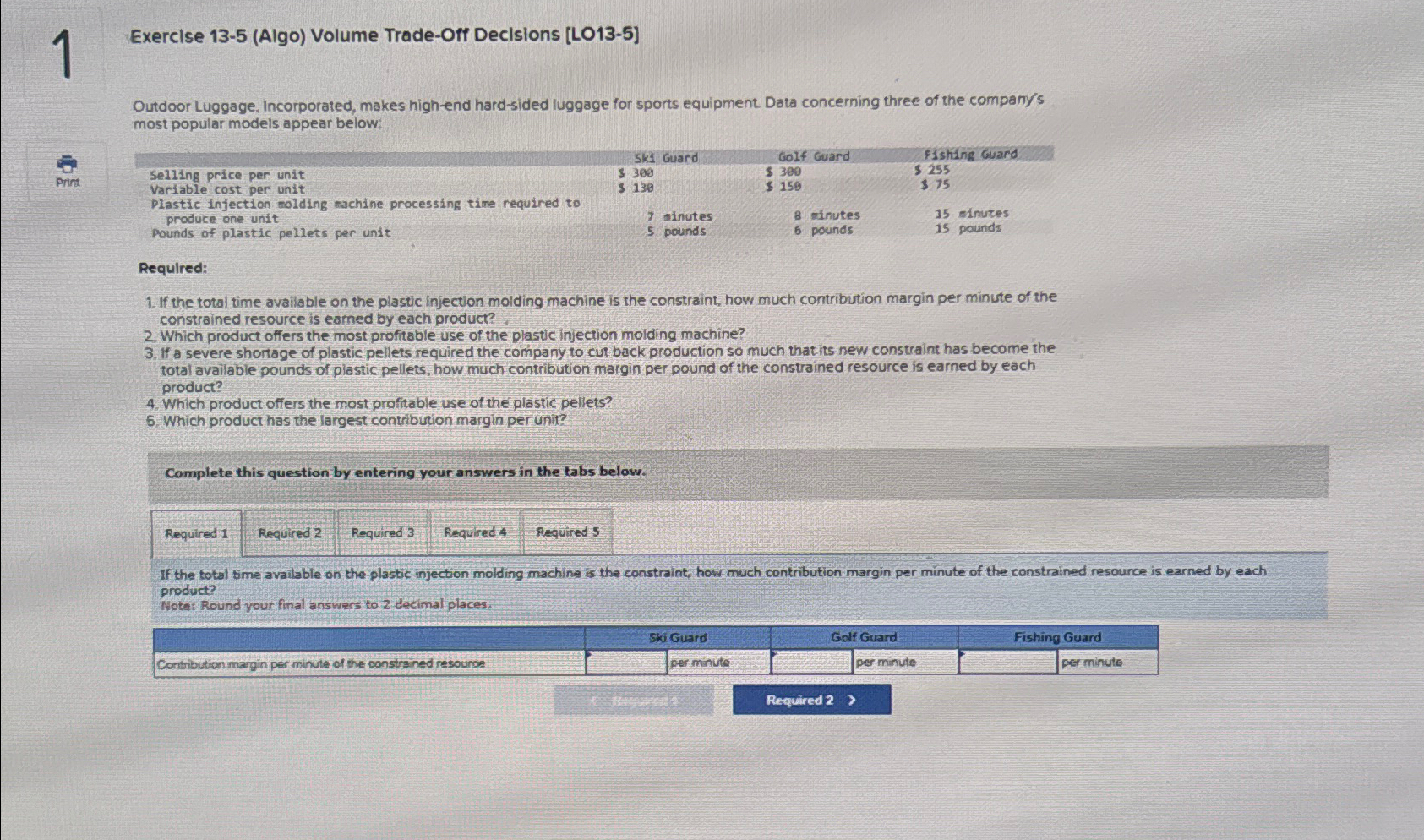Open the Required 4 tab

(x=475, y=532)
